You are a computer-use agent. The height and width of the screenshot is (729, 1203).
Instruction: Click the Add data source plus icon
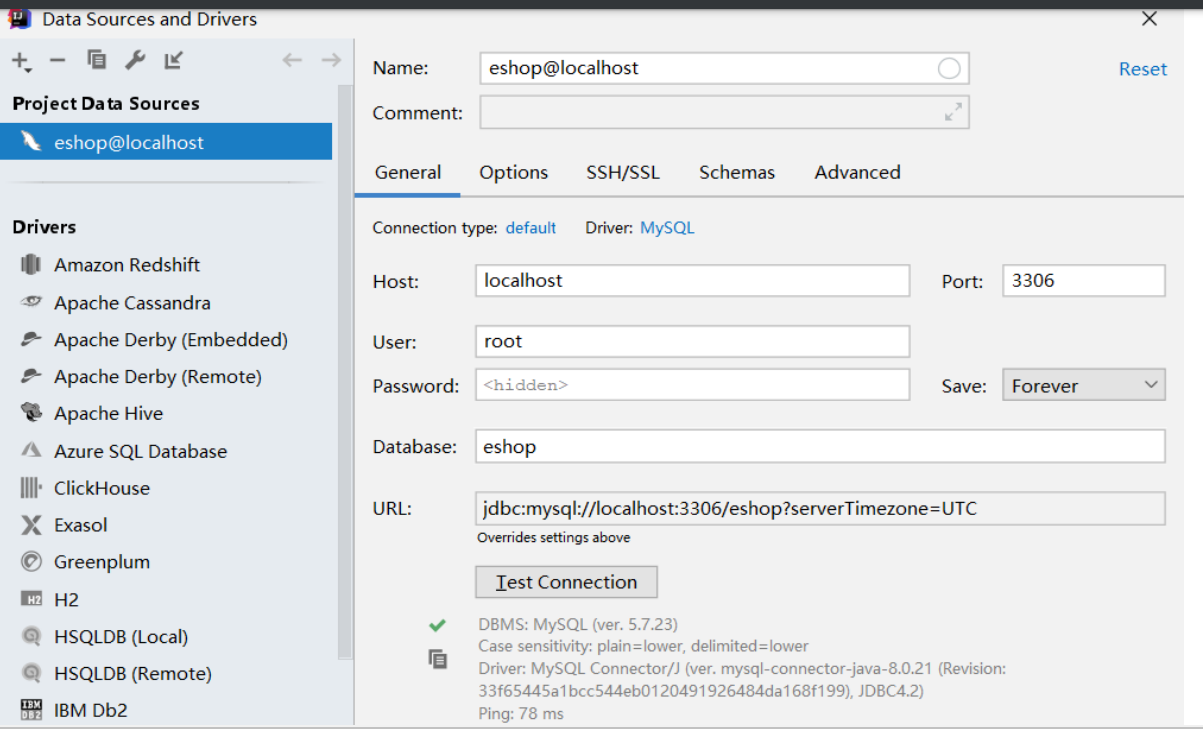[21, 61]
